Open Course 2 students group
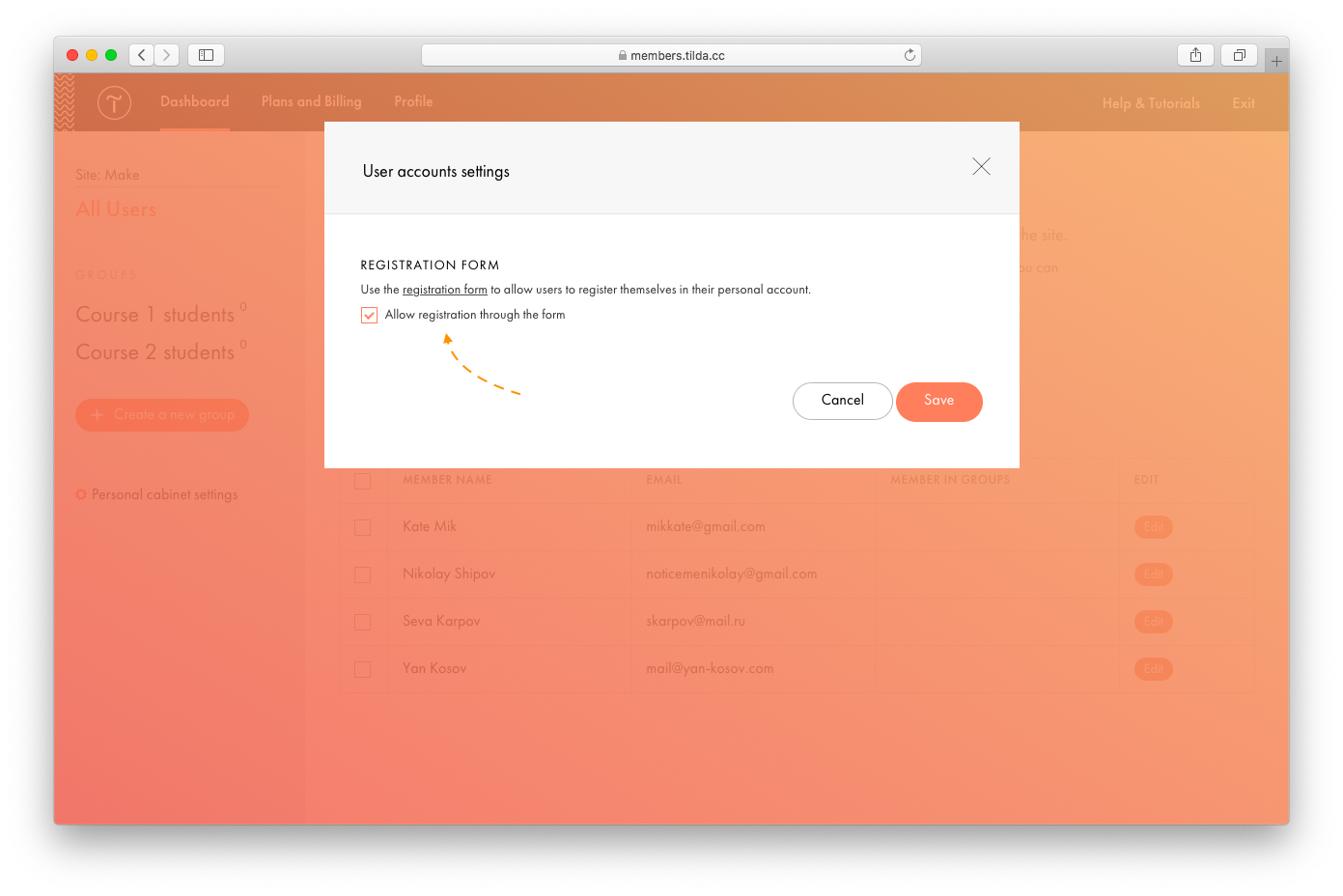 click(155, 352)
